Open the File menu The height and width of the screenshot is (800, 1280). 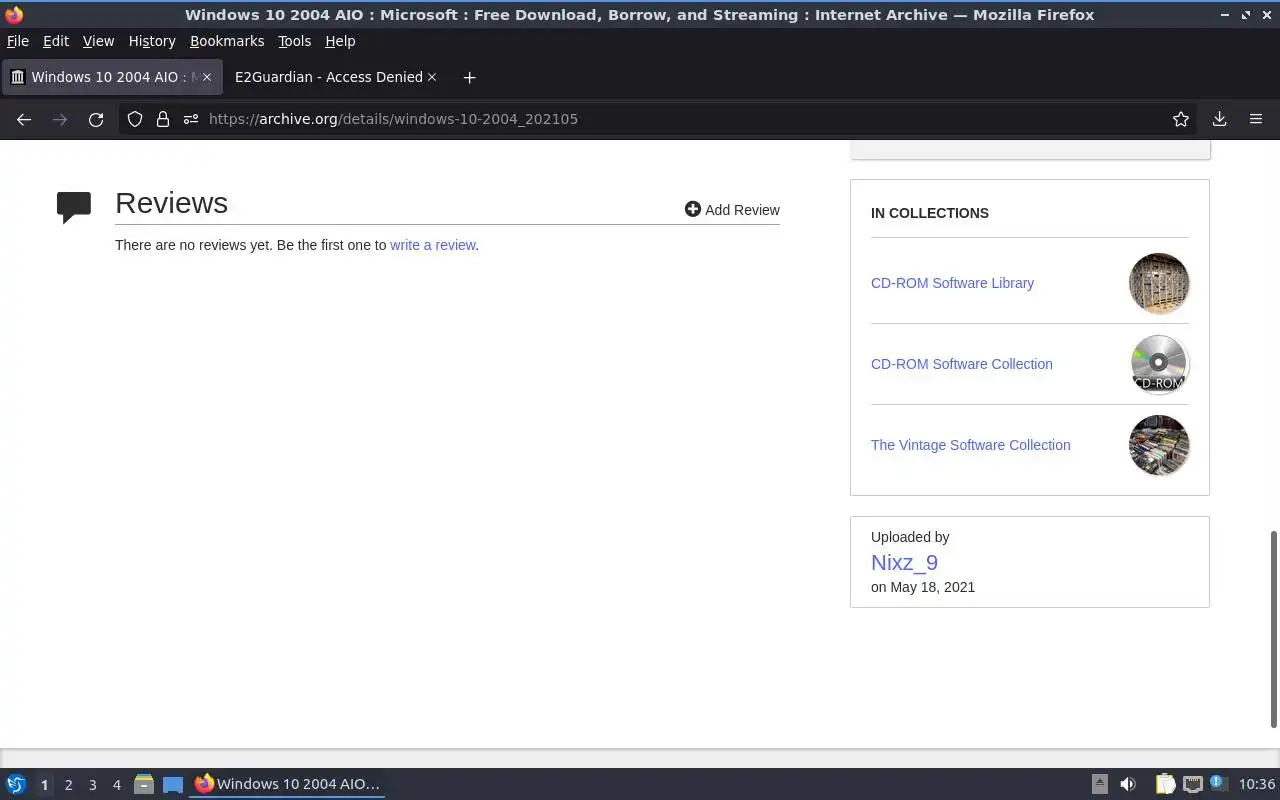point(17,41)
